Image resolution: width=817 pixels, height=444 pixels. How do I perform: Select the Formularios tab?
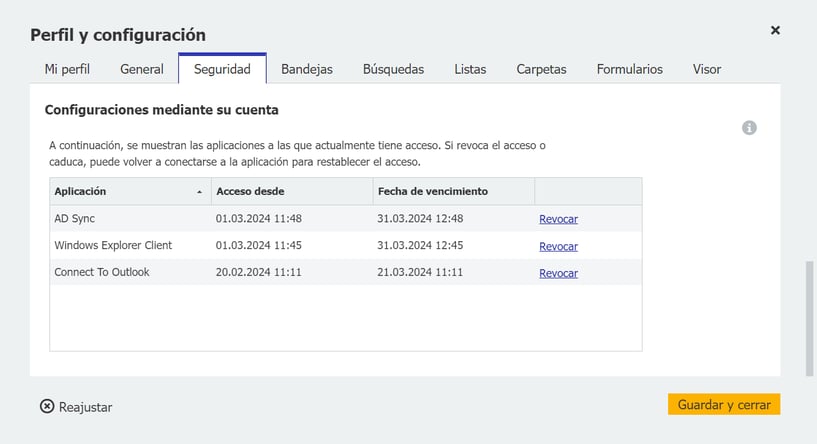(x=629, y=69)
